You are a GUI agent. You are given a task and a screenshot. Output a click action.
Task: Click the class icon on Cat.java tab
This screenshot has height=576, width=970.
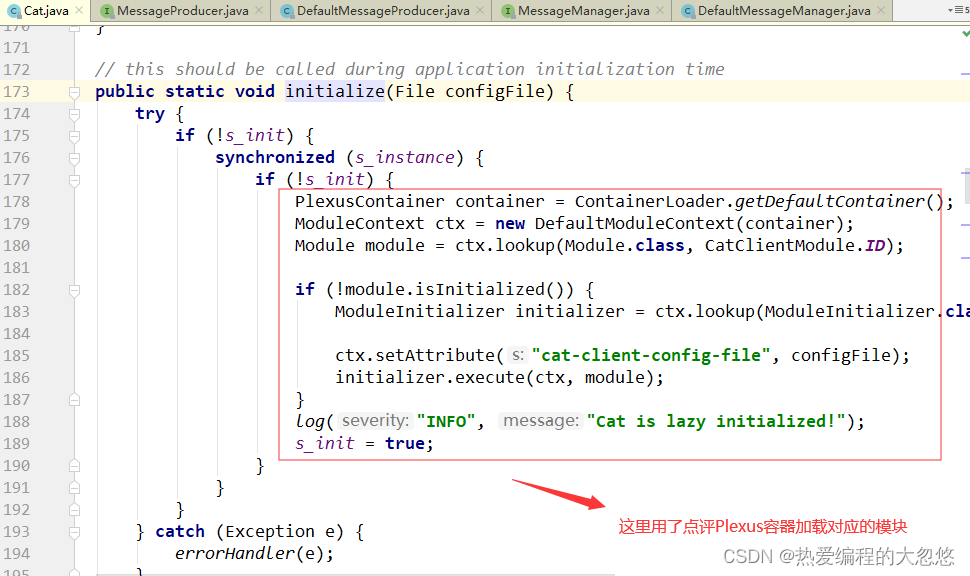point(14,11)
